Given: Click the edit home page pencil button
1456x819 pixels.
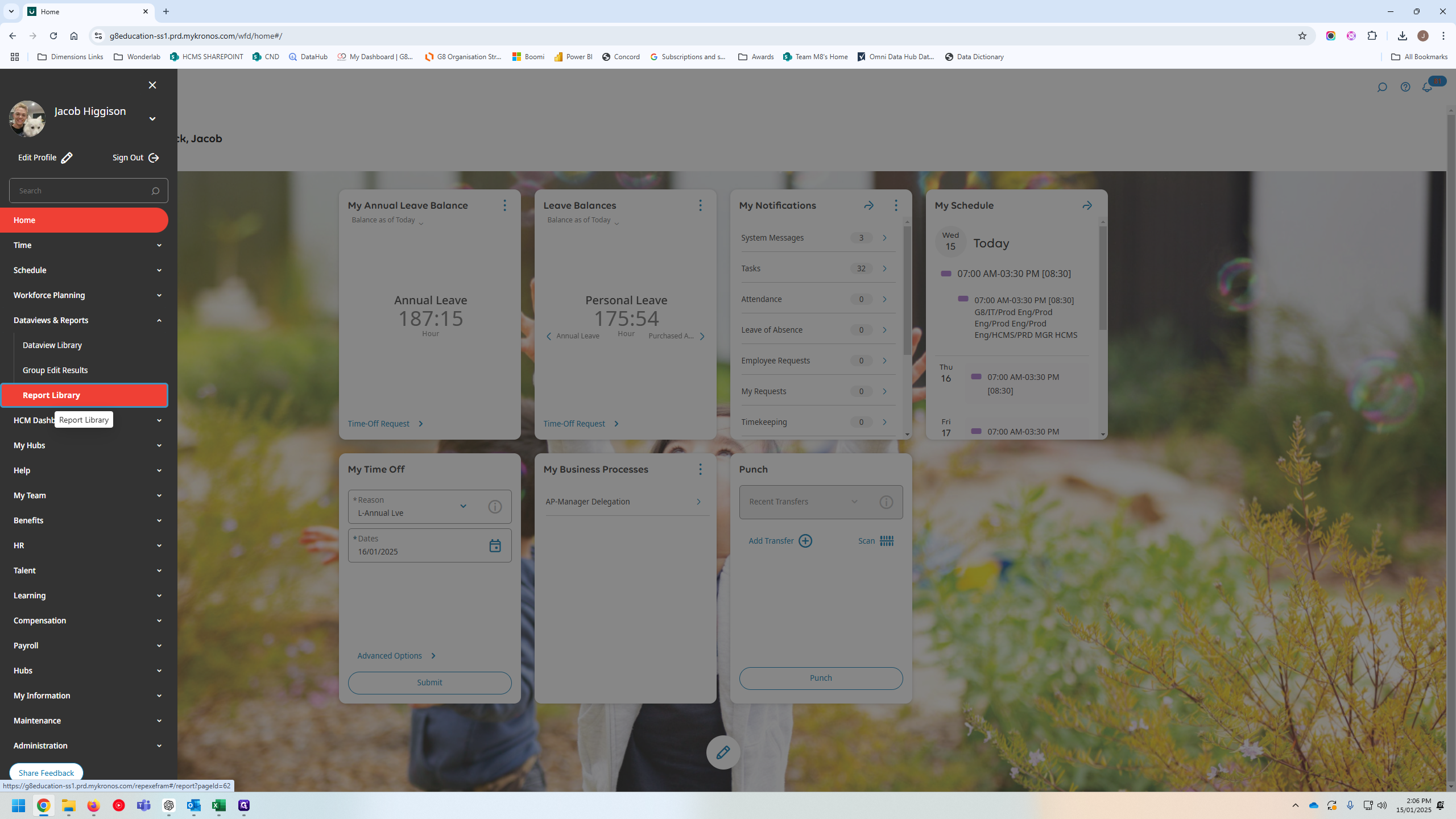Looking at the screenshot, I should 723,752.
